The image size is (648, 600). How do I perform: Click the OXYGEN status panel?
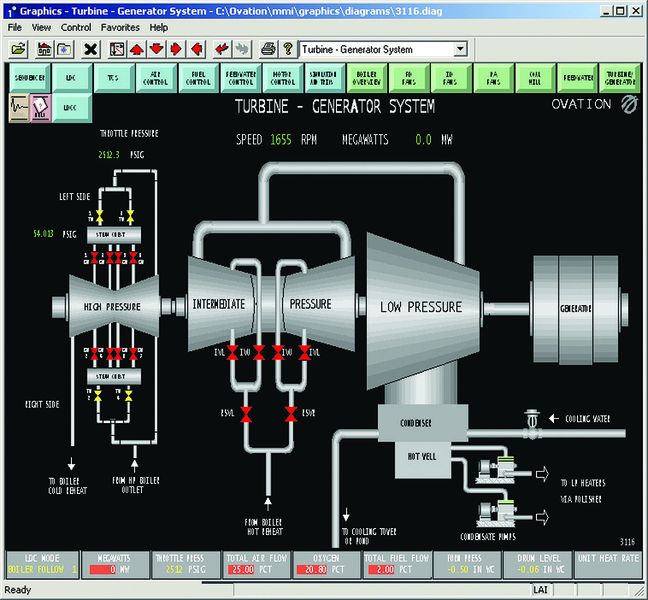tap(326, 564)
